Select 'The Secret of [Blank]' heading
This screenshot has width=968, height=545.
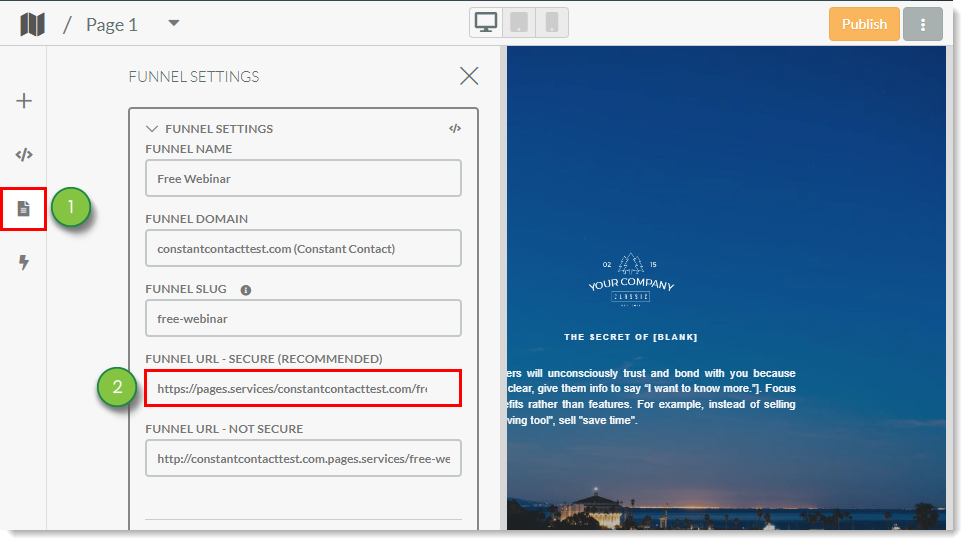tap(630, 337)
